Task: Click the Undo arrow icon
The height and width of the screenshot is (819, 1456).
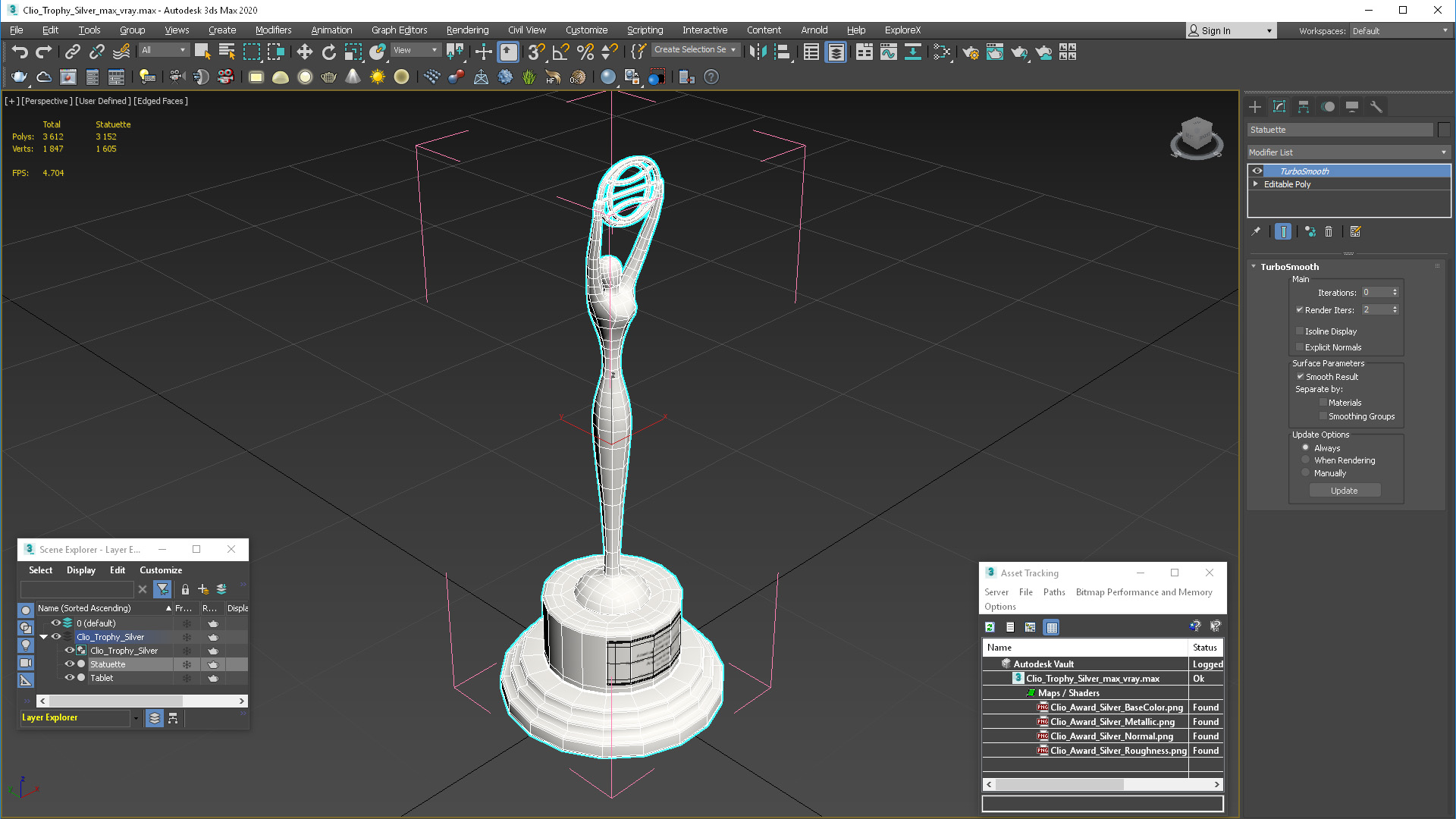Action: (20, 52)
